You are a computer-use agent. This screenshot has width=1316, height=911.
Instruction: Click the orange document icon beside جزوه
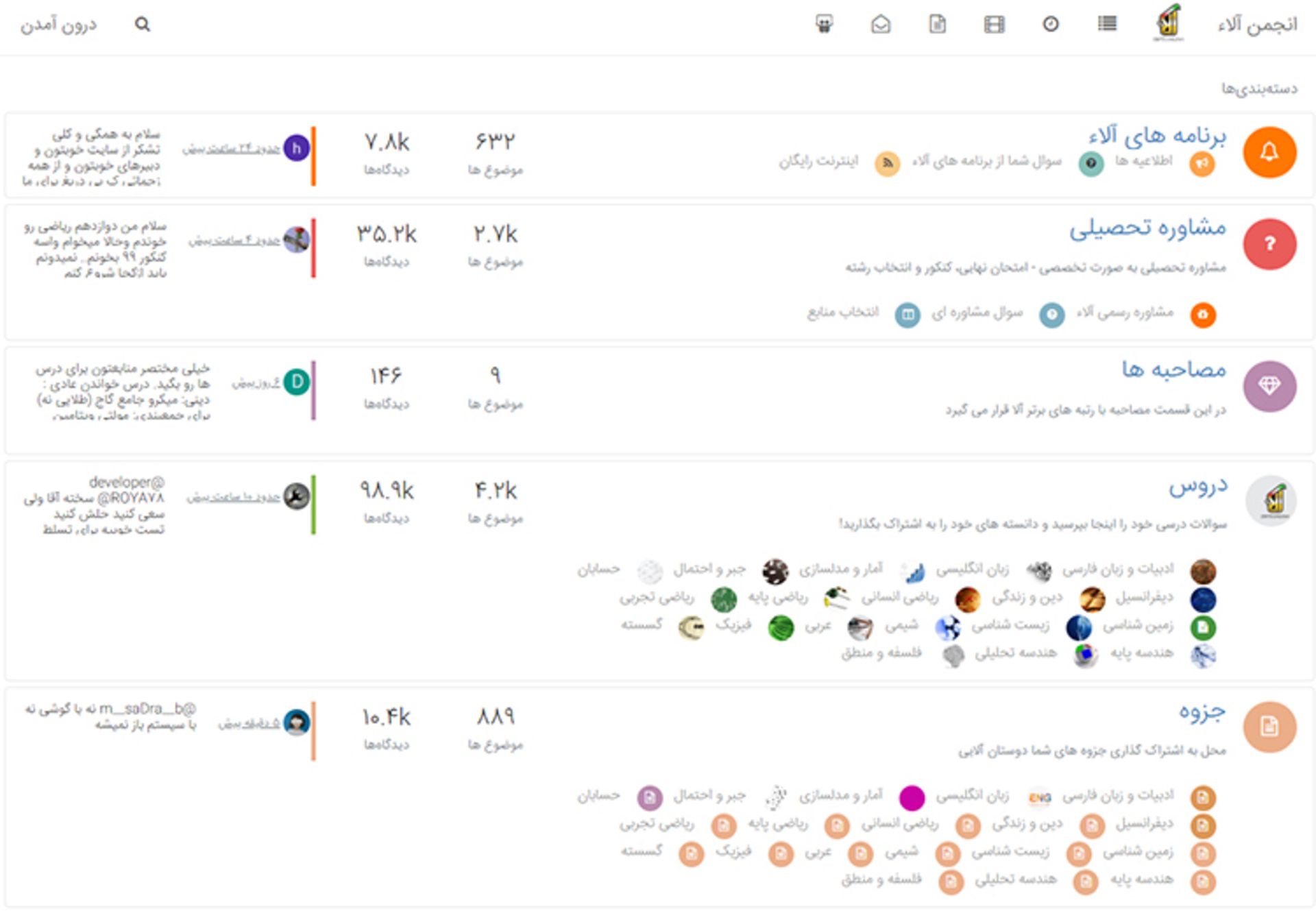pos(1269,727)
